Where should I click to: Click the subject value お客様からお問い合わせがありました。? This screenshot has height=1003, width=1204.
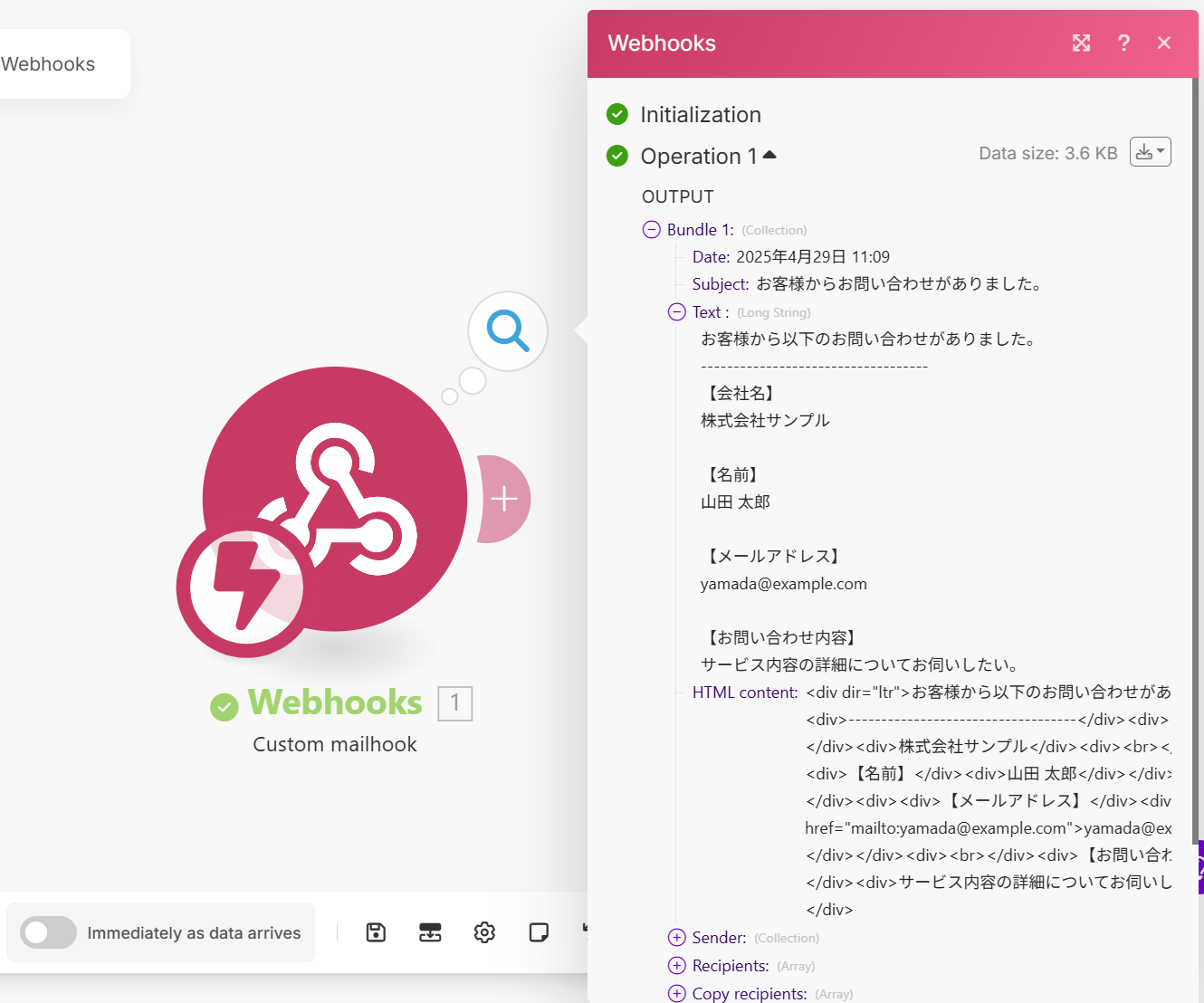[x=901, y=284]
